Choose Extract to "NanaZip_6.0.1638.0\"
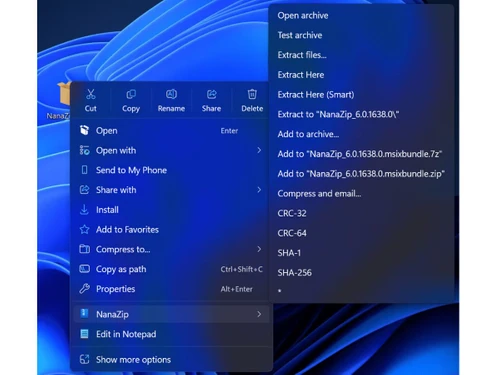The image size is (500, 375). pos(361,114)
